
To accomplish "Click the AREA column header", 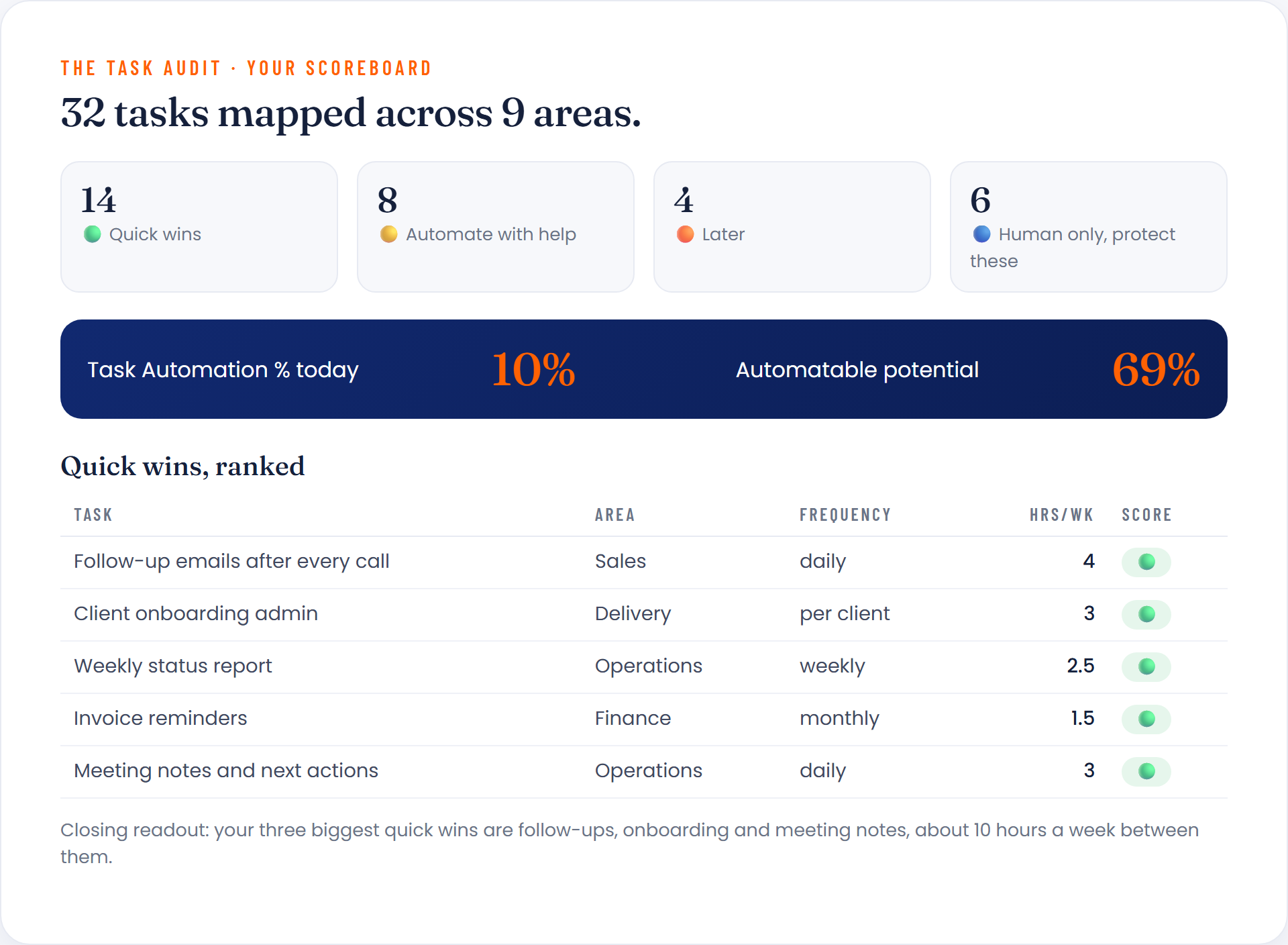I will (615, 515).
